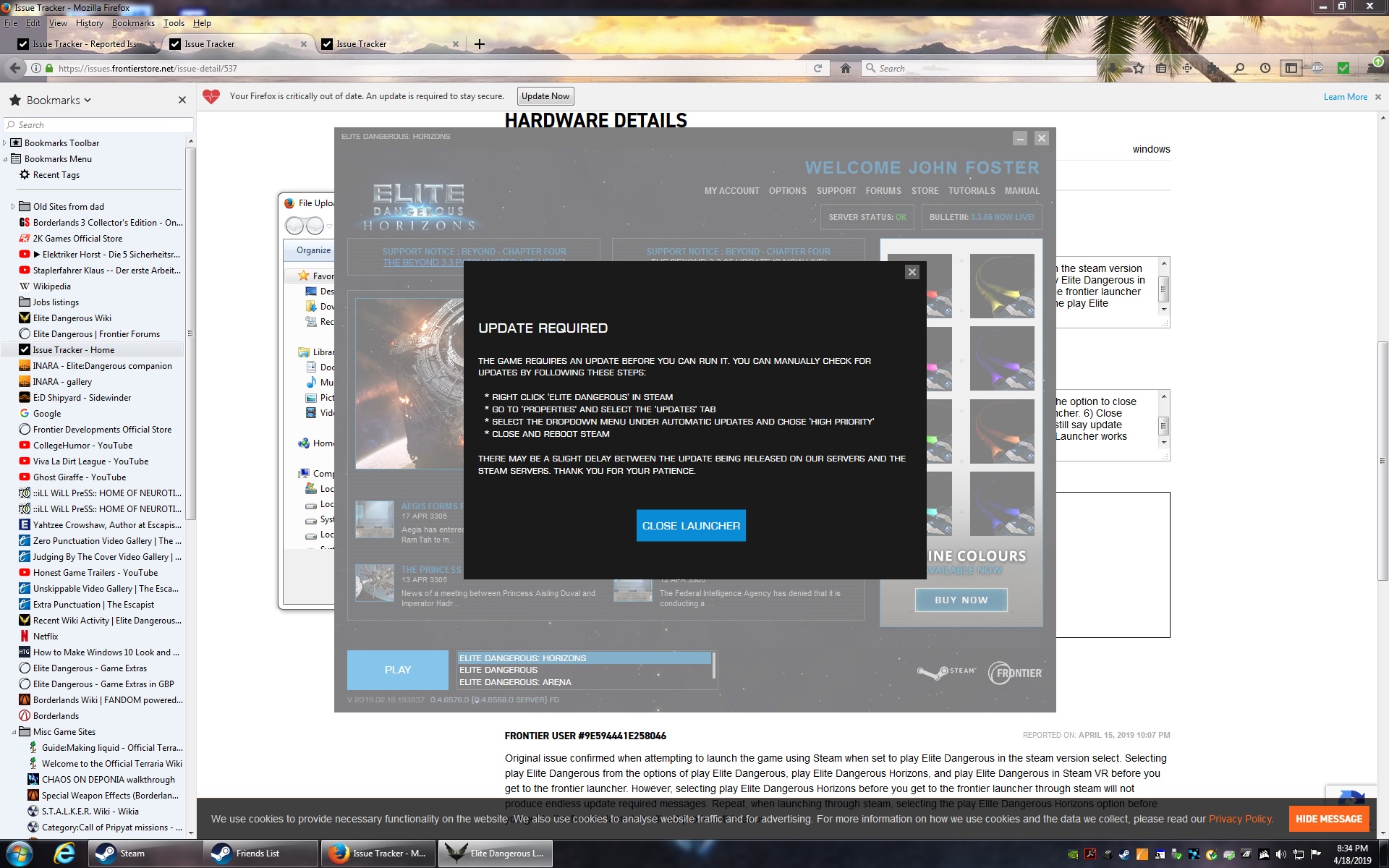
Task: Open the Tools menu
Action: pyautogui.click(x=174, y=23)
